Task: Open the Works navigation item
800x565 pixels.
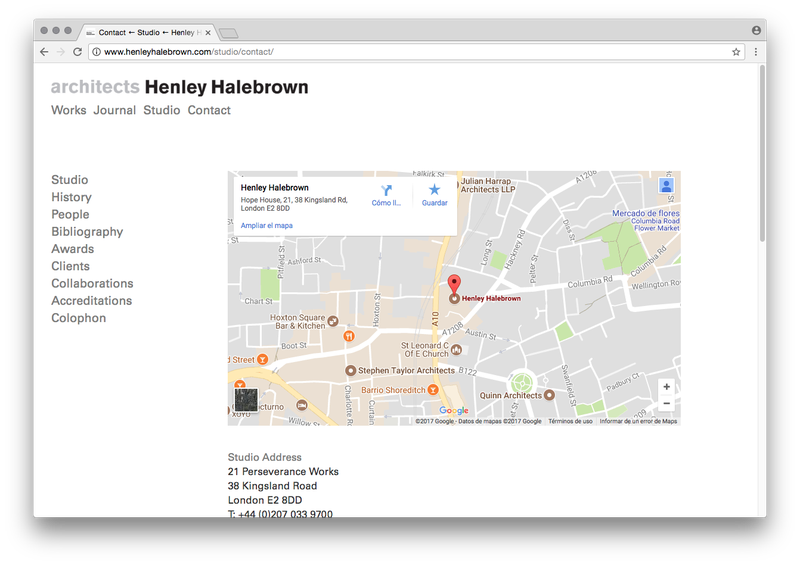Action: (68, 110)
